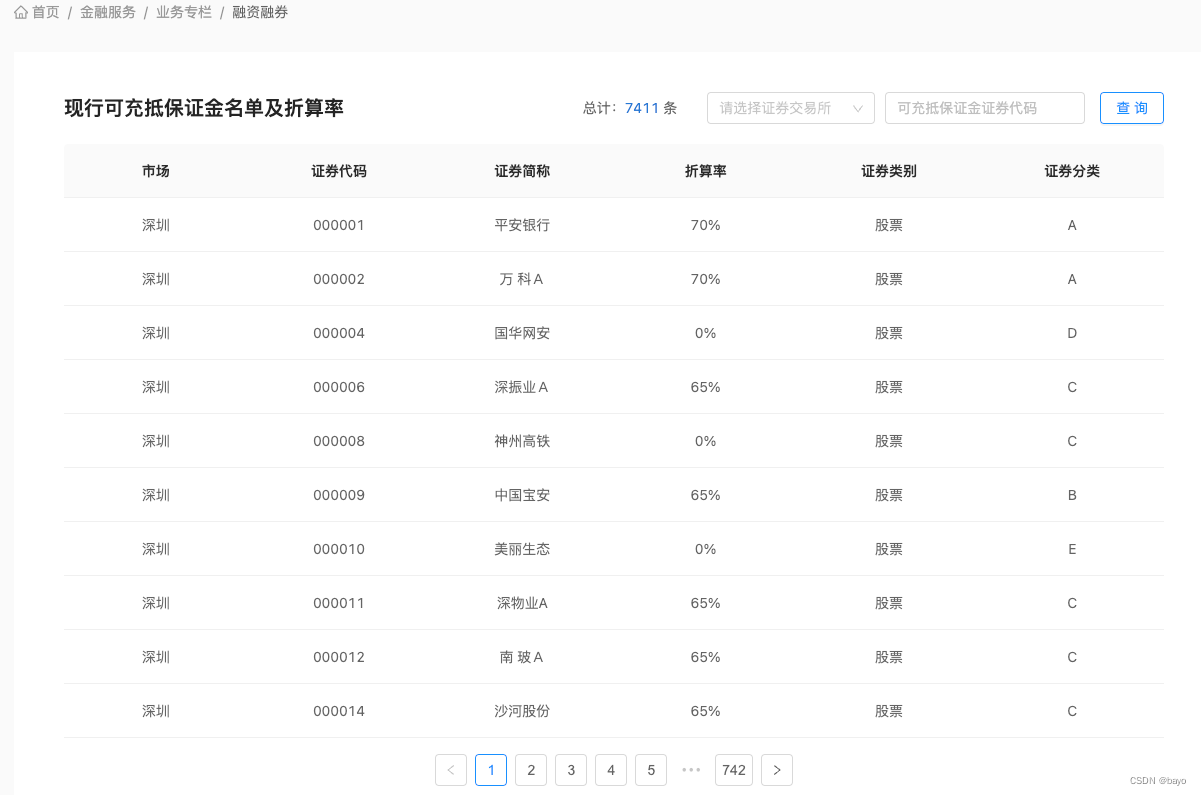Screen dimensions: 1201x795
Task: Click the 证券简称 column header
Action: [522, 171]
